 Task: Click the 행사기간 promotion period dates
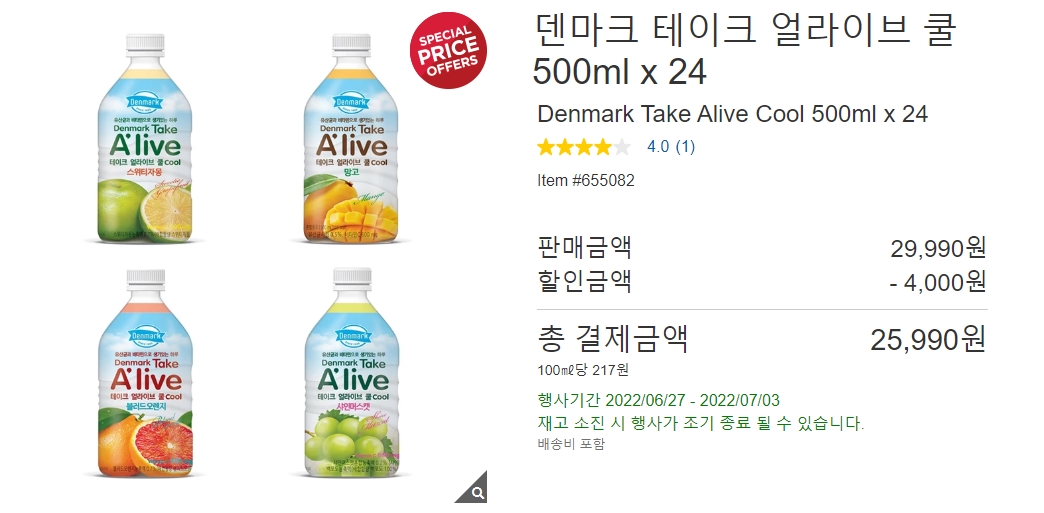[x=658, y=400]
